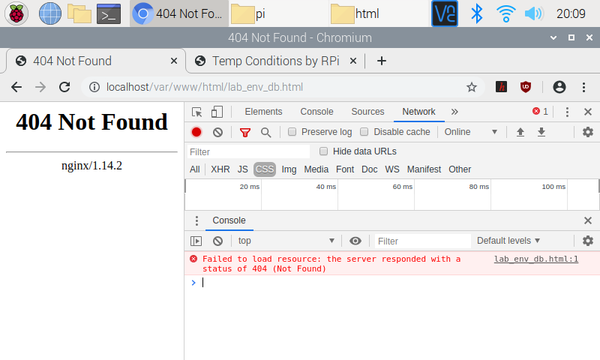Expand the Default levels dropdown

click(x=508, y=241)
